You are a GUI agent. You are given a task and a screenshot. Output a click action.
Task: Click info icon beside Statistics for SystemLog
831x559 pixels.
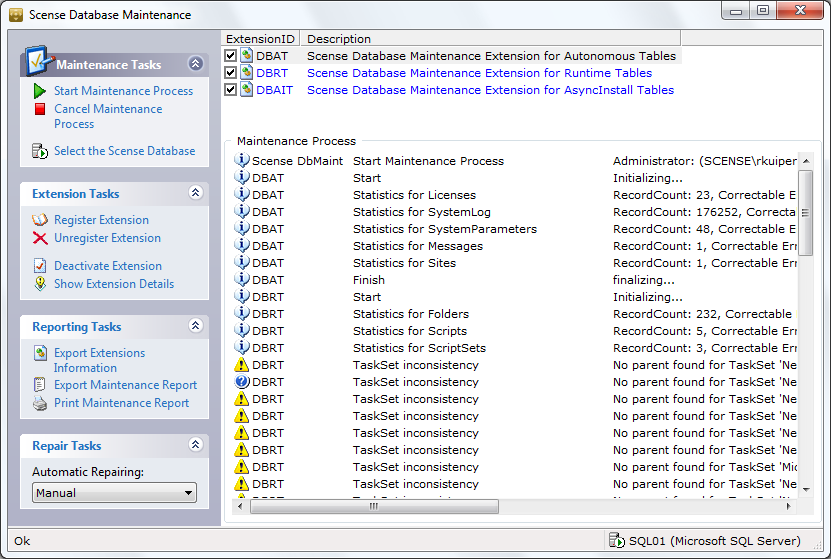pyautogui.click(x=242, y=211)
